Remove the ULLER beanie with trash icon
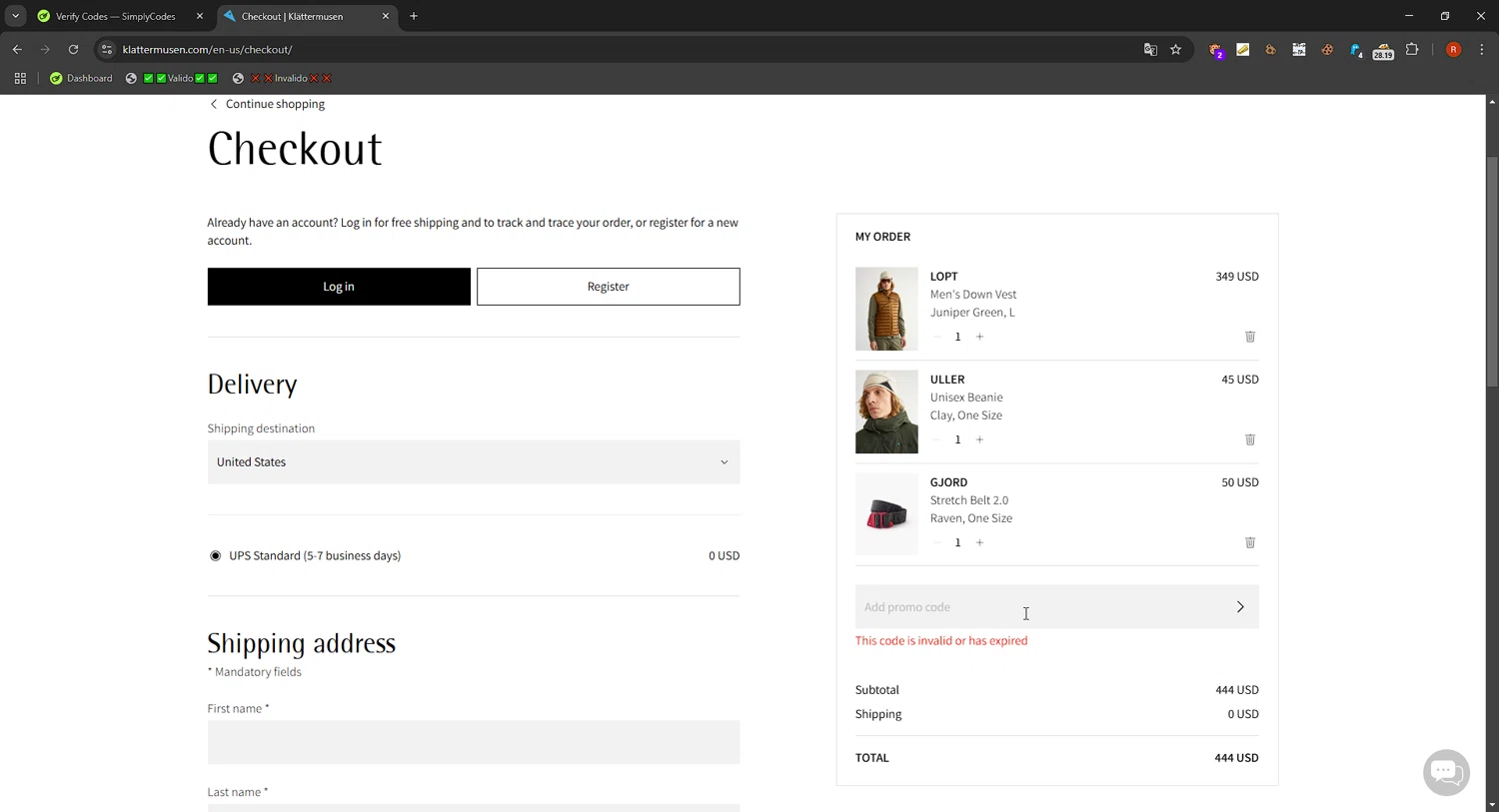 coord(1249,439)
